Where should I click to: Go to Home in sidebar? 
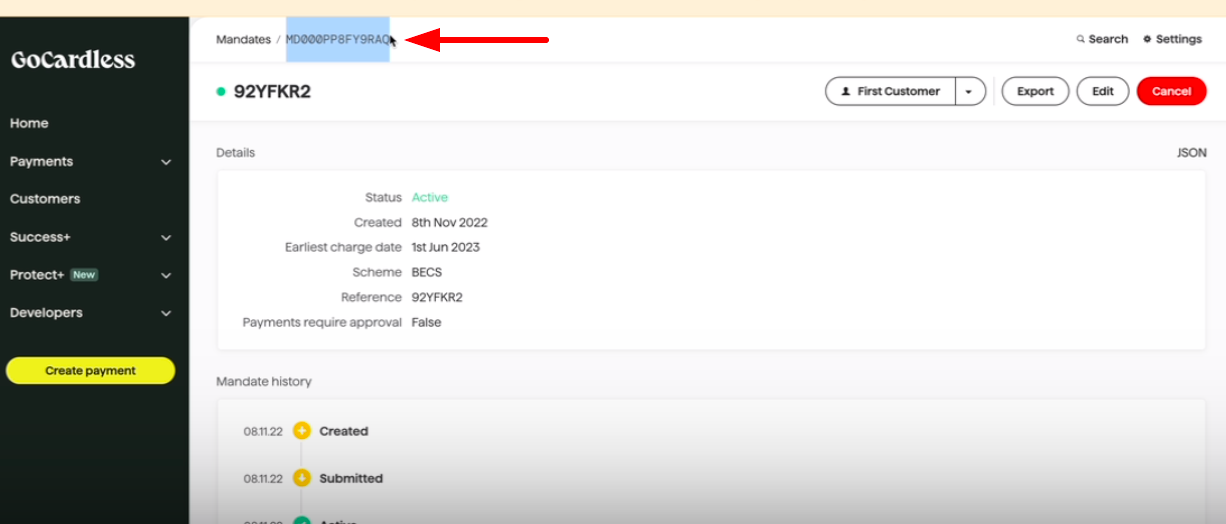[29, 123]
